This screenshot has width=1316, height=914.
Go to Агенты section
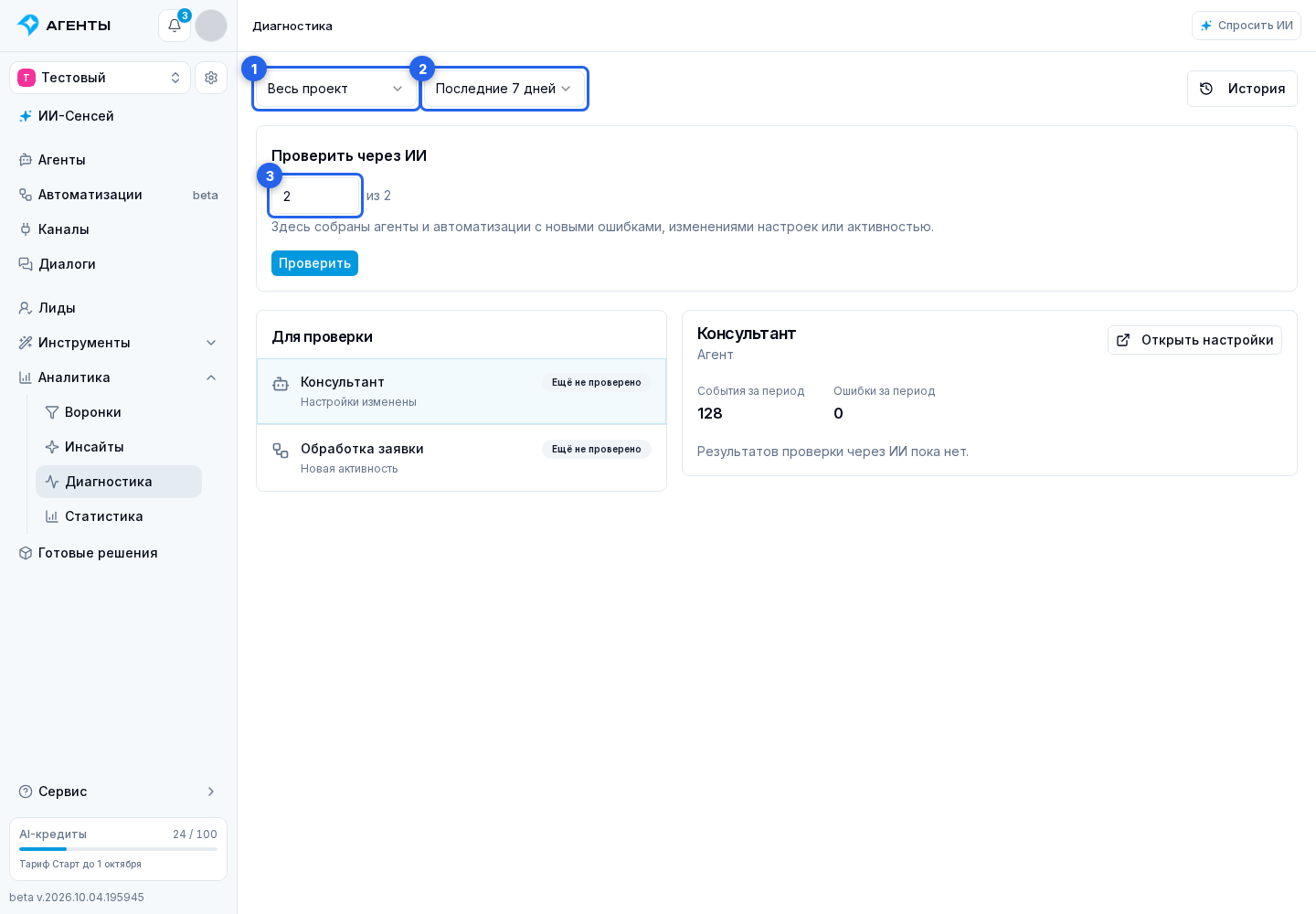119,160
